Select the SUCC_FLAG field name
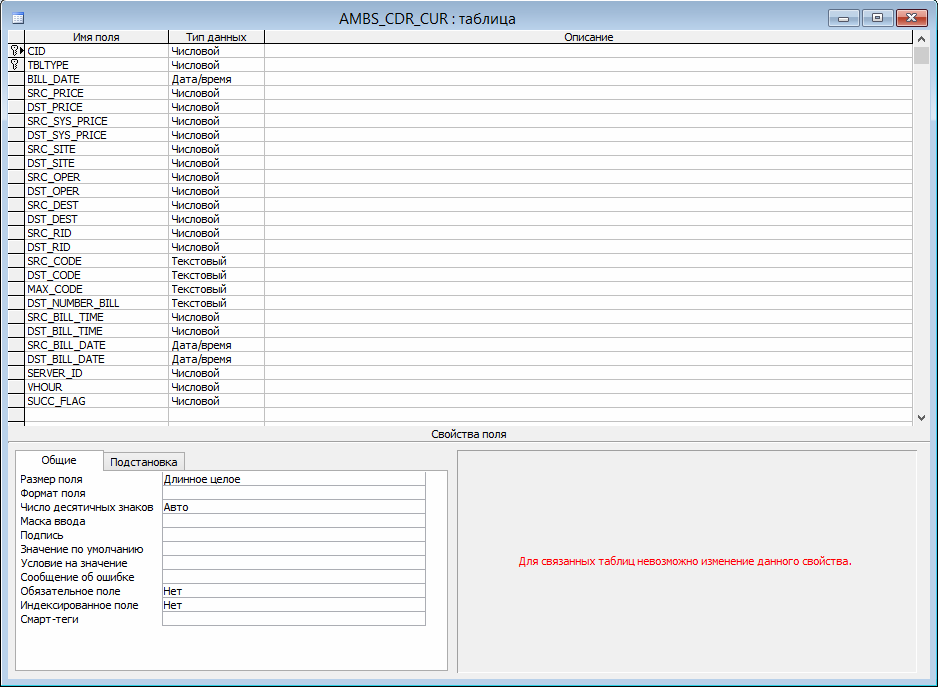The width and height of the screenshot is (938, 687). coord(56,401)
